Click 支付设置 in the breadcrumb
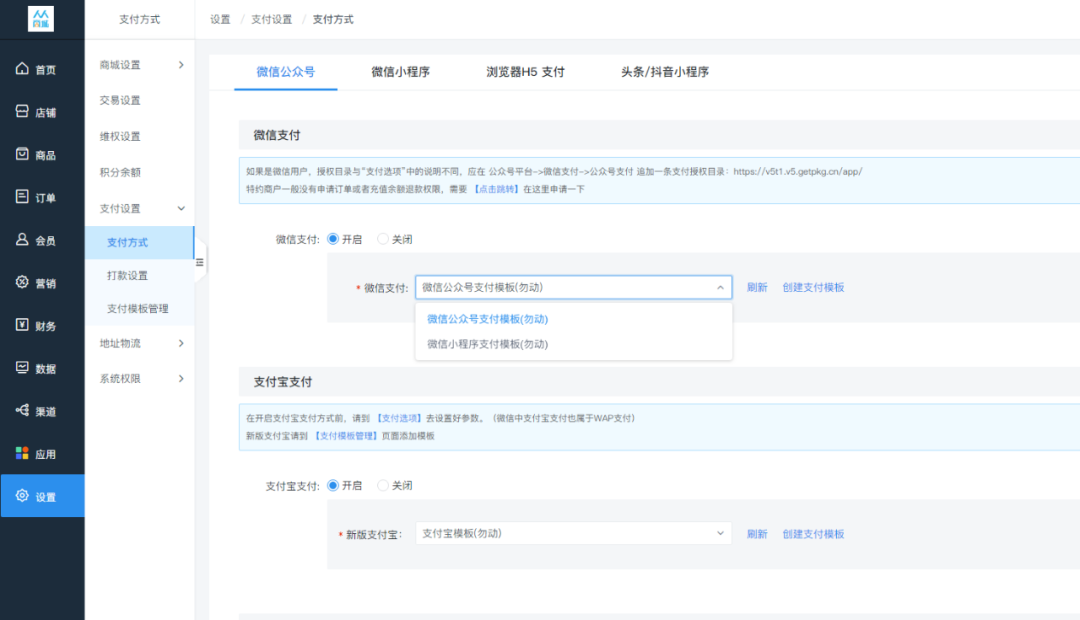Viewport: 1080px width, 620px height. (x=271, y=19)
